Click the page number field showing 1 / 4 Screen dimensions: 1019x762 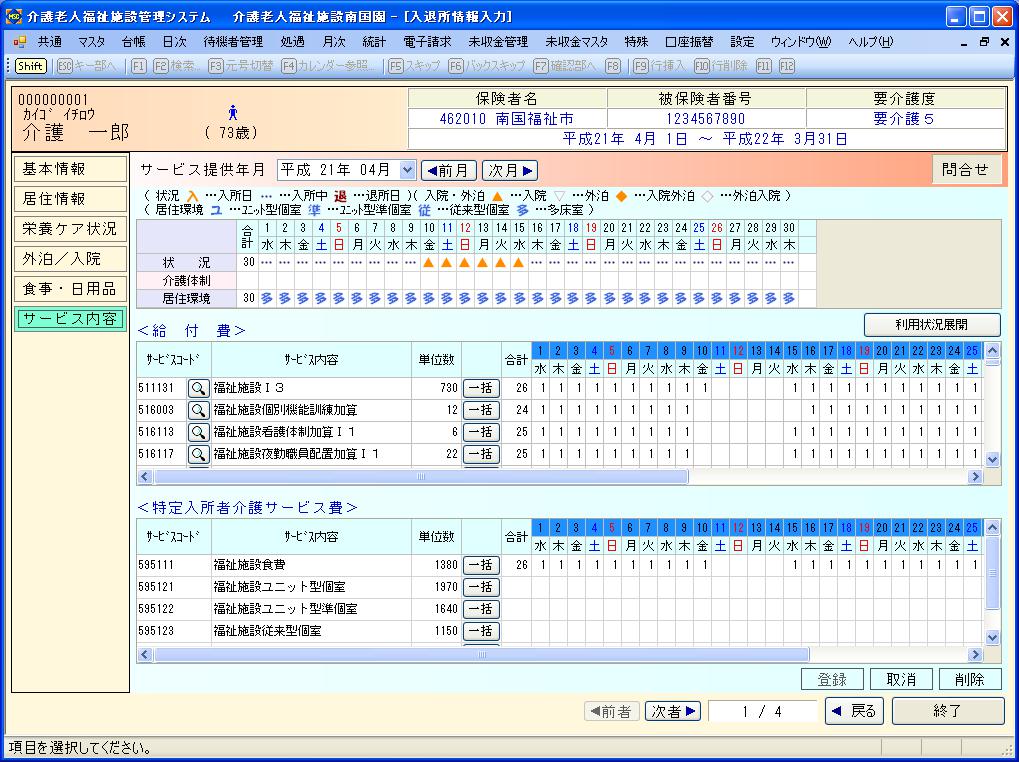pos(762,711)
